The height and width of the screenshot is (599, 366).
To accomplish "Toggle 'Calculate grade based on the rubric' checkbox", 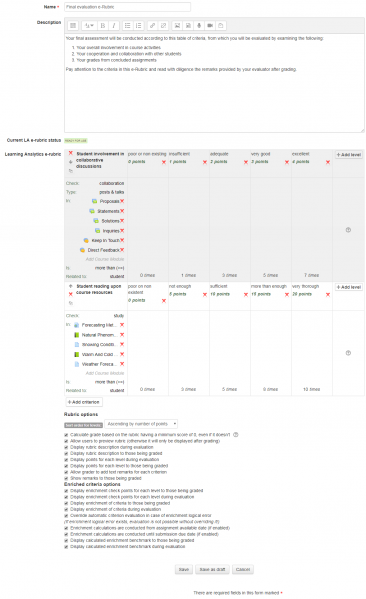I will [x=66, y=435].
